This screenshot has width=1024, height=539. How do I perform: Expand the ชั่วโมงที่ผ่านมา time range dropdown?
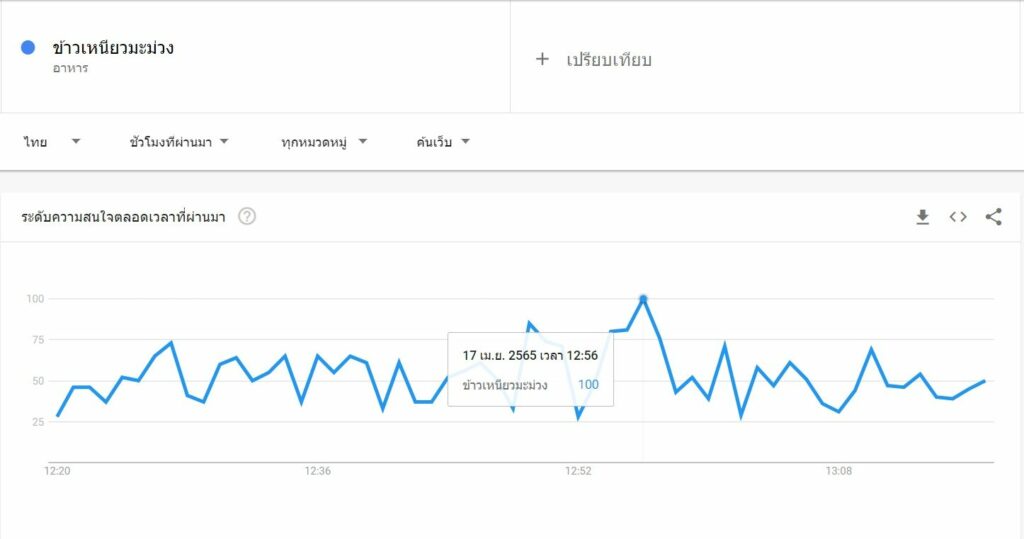[x=179, y=142]
